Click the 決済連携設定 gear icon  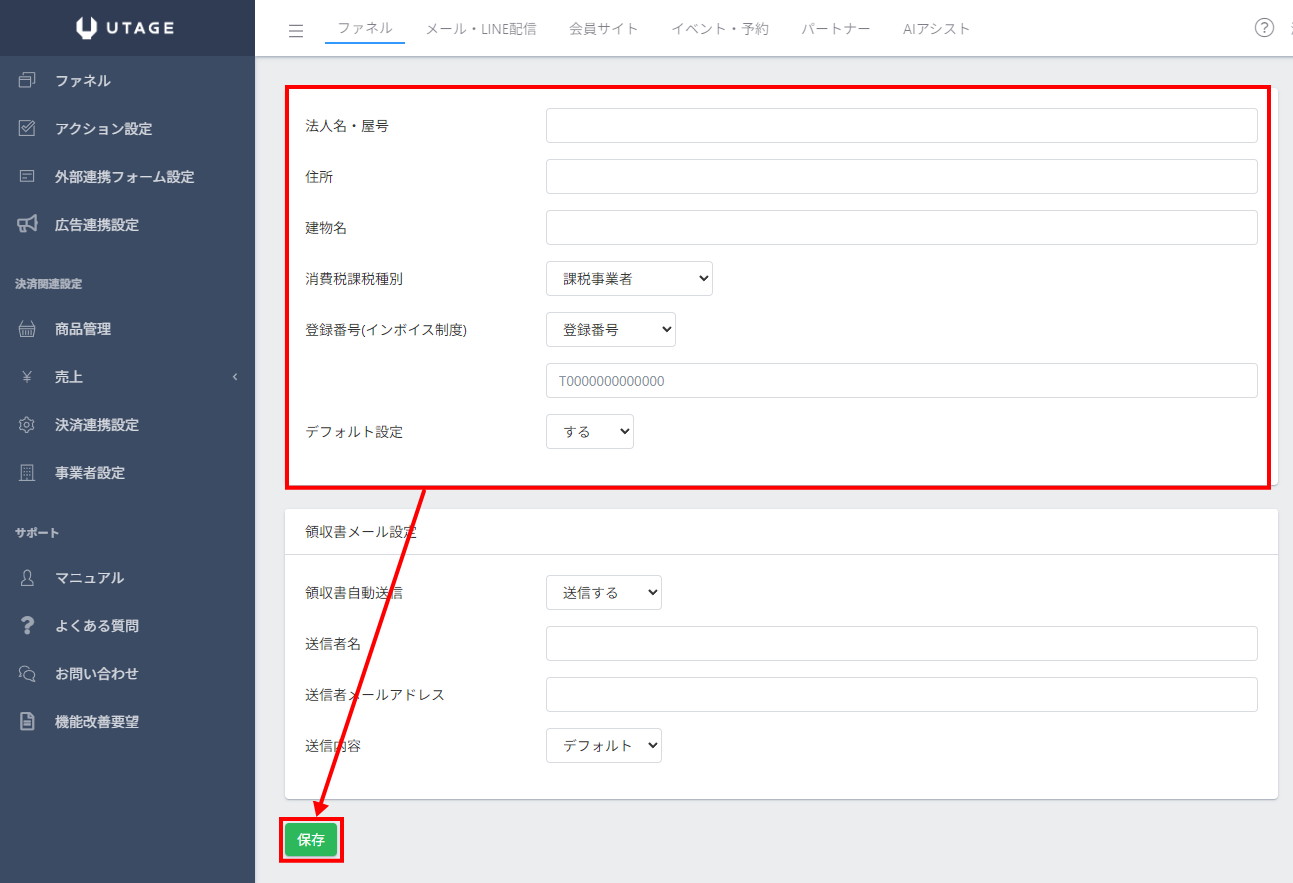27,425
